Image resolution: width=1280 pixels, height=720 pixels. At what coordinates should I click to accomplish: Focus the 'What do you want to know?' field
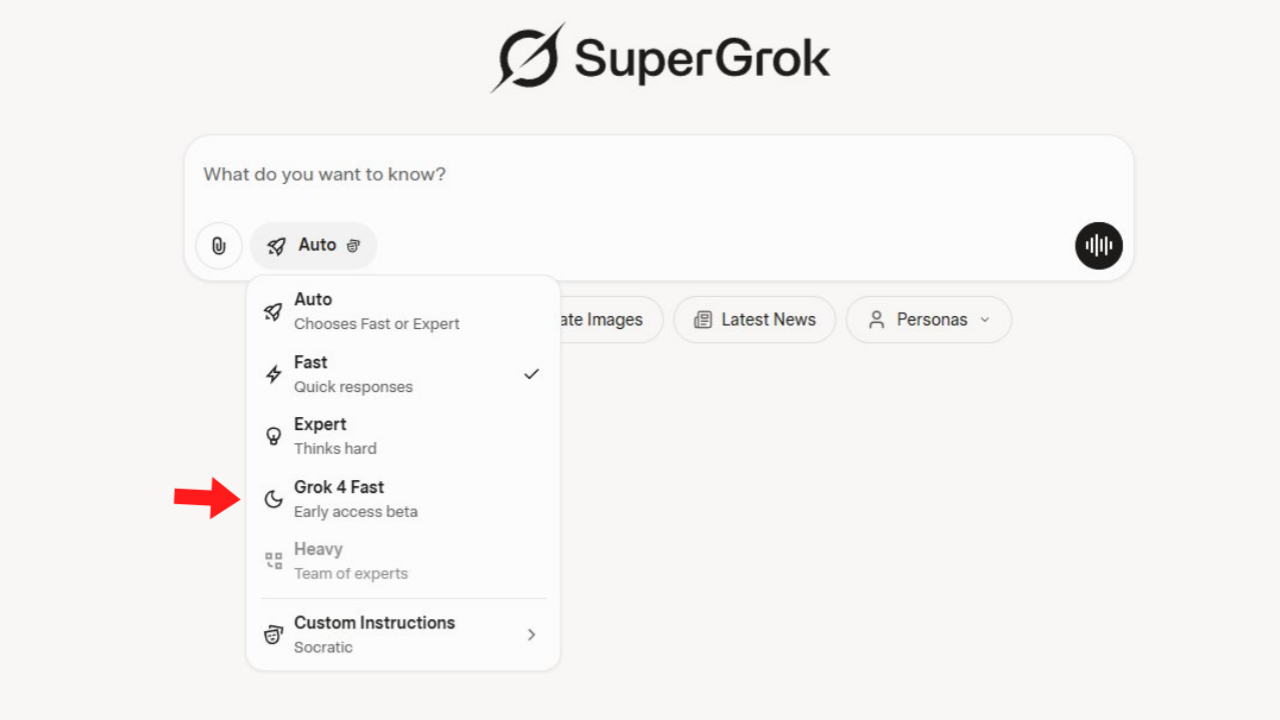658,175
